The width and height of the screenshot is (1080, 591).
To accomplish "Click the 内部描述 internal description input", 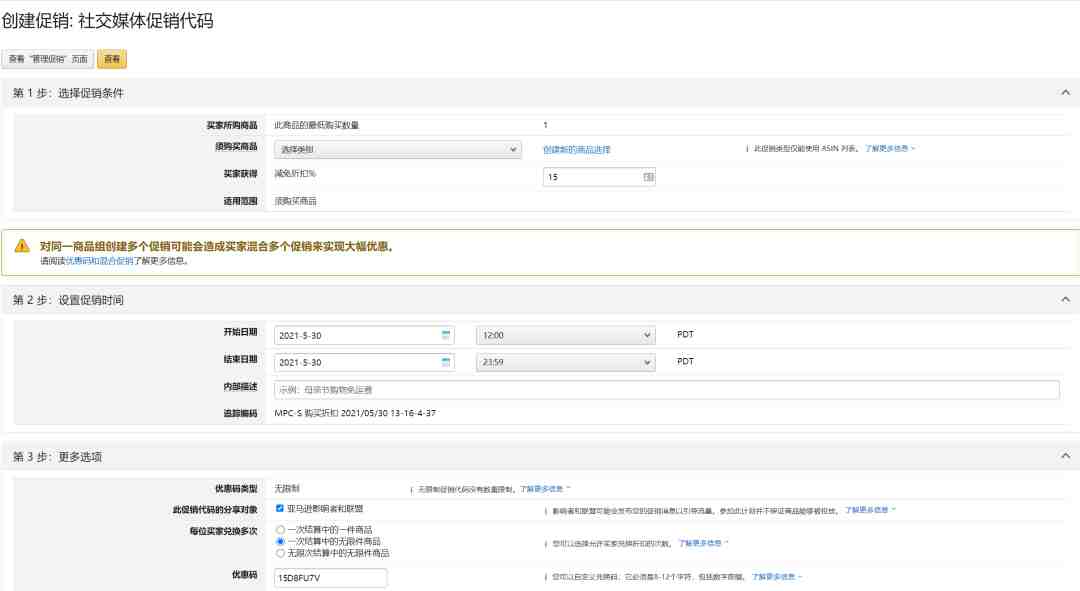I will click(667, 390).
